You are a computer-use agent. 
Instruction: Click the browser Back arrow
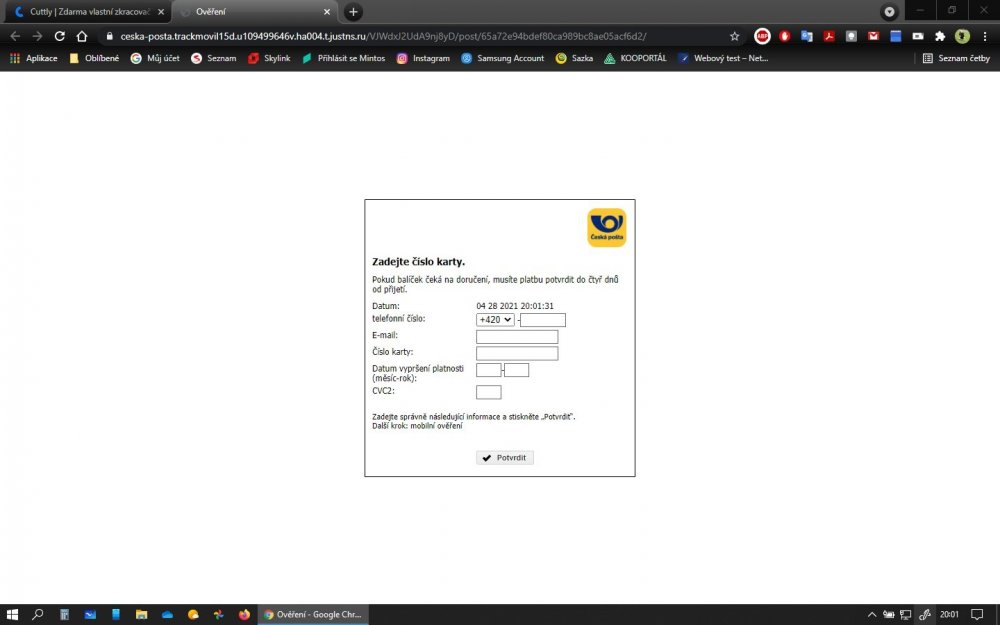(15, 36)
